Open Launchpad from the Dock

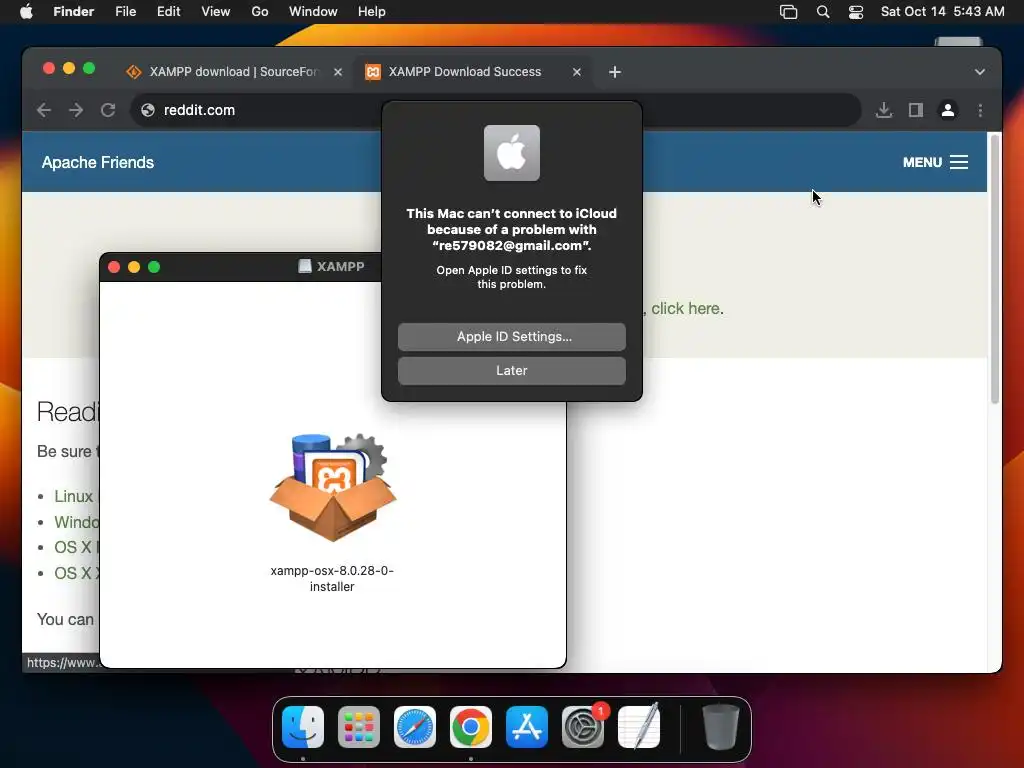[x=359, y=727]
